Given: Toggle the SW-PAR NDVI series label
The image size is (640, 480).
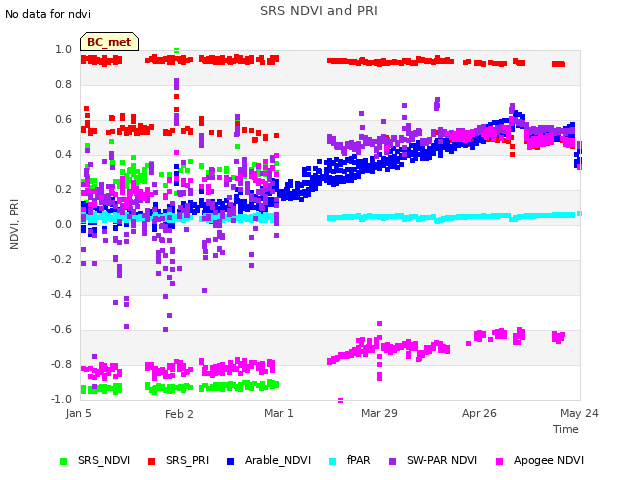Looking at the screenshot, I should pos(442,460).
